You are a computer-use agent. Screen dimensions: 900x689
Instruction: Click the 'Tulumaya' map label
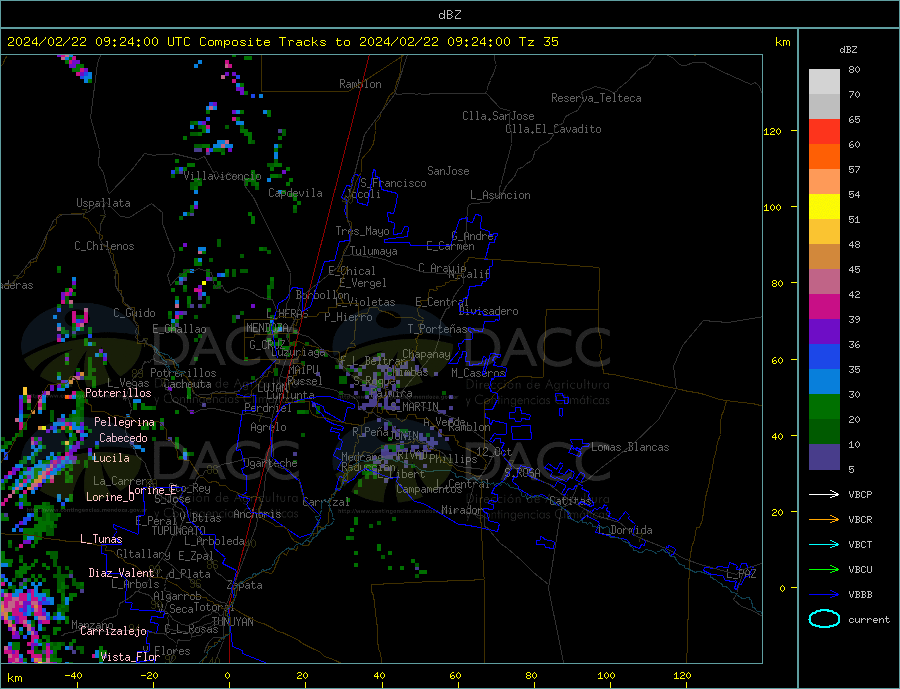[374, 251]
